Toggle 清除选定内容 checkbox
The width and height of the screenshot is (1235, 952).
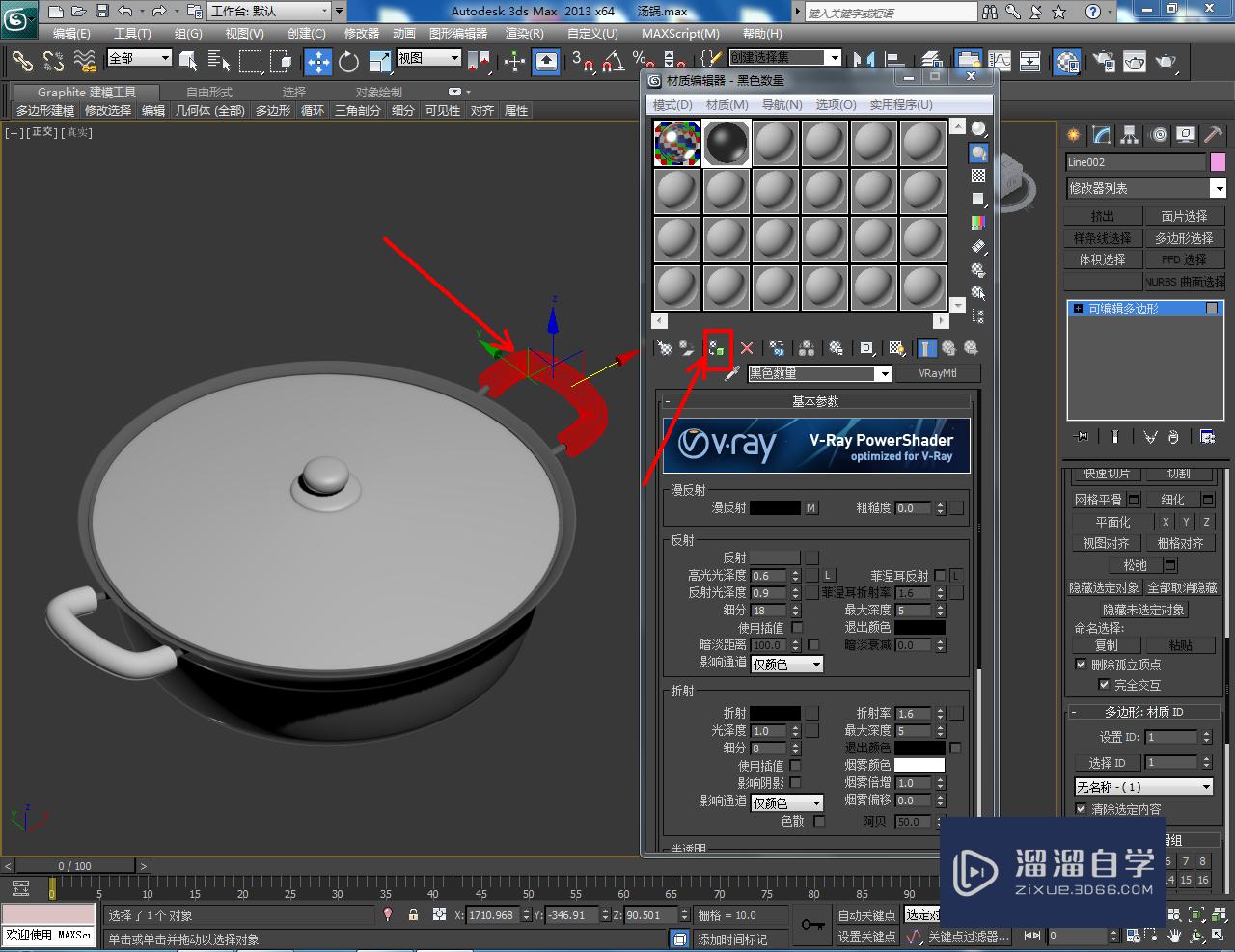1081,809
